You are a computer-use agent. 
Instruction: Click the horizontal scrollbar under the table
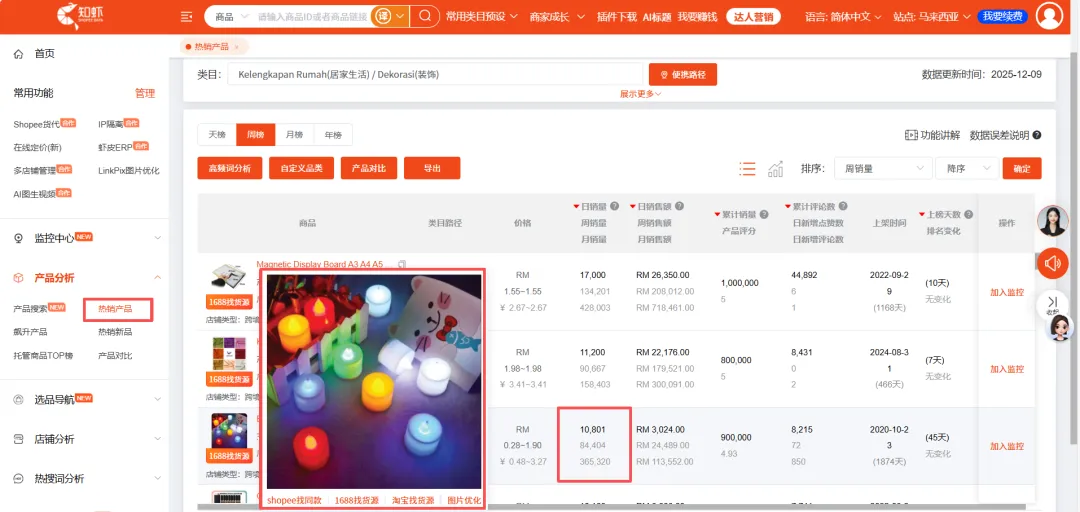pos(613,507)
